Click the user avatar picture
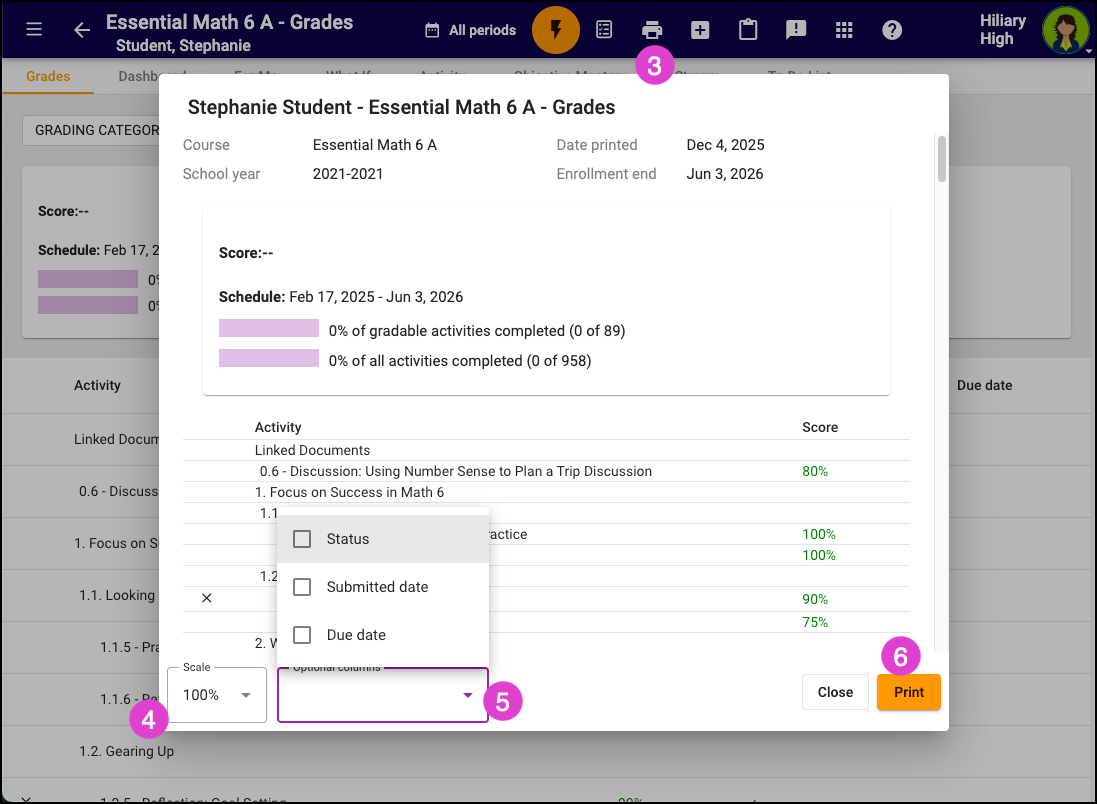Screen dimensions: 1097x804 coord(1065,30)
